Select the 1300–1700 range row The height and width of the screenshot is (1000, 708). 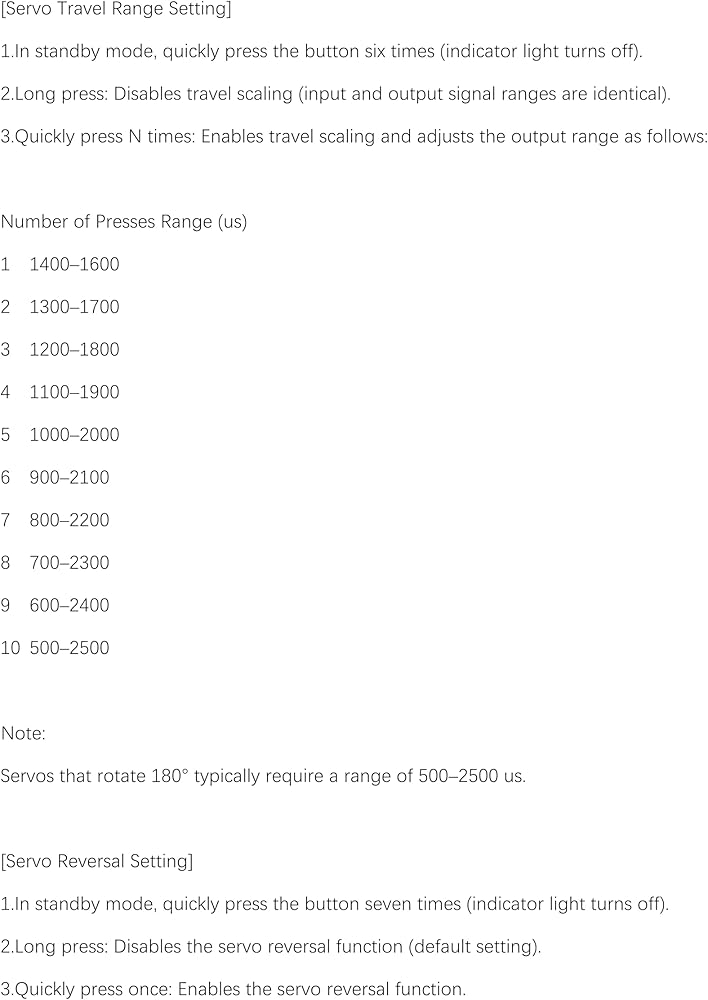tap(60, 307)
